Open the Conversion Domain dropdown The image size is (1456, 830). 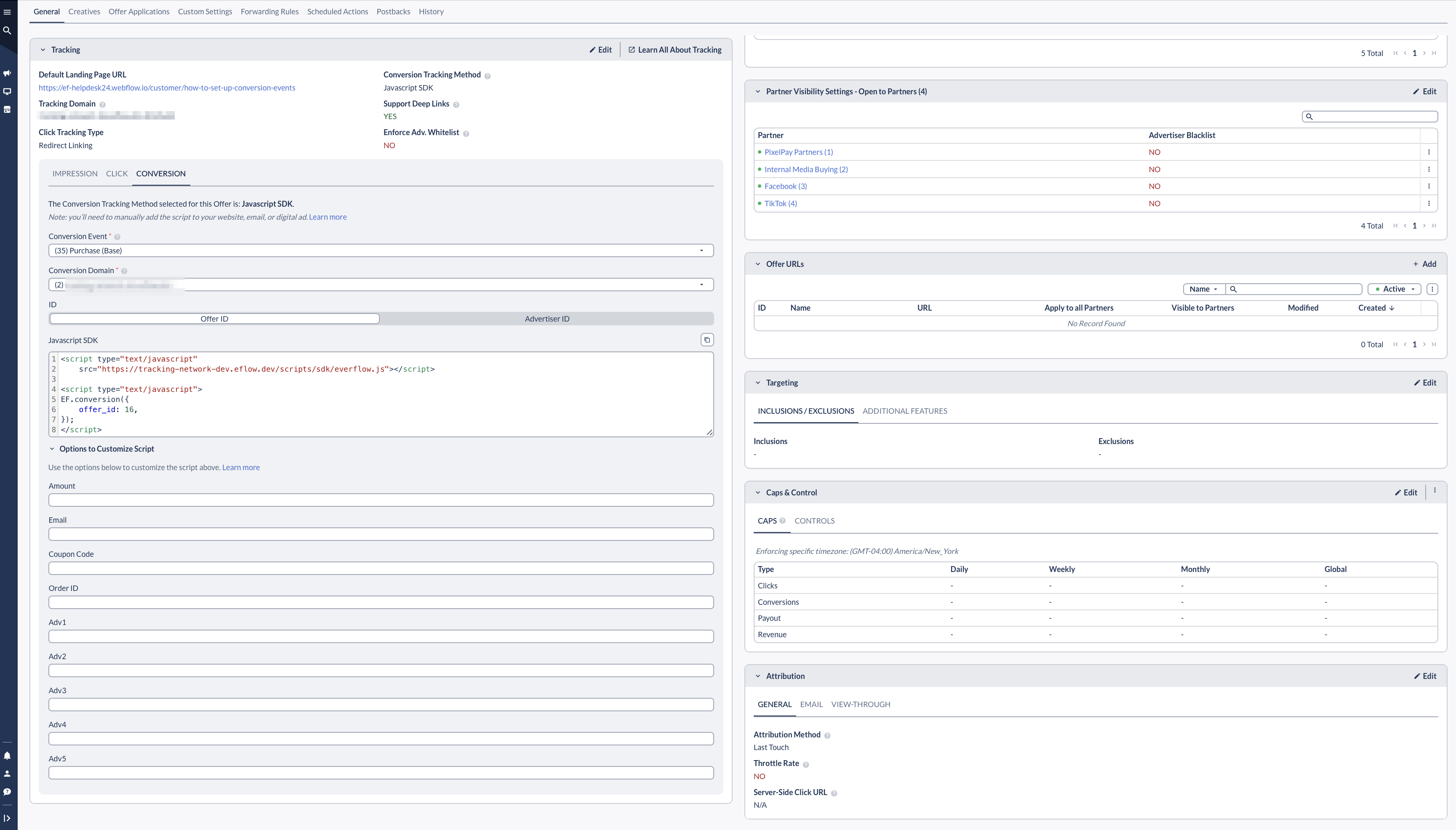[381, 285]
